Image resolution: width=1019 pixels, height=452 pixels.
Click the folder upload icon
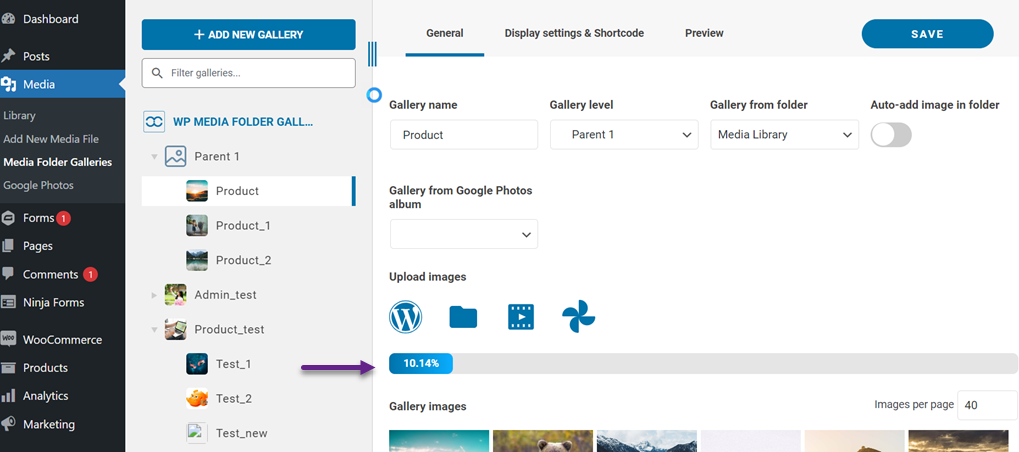463,317
